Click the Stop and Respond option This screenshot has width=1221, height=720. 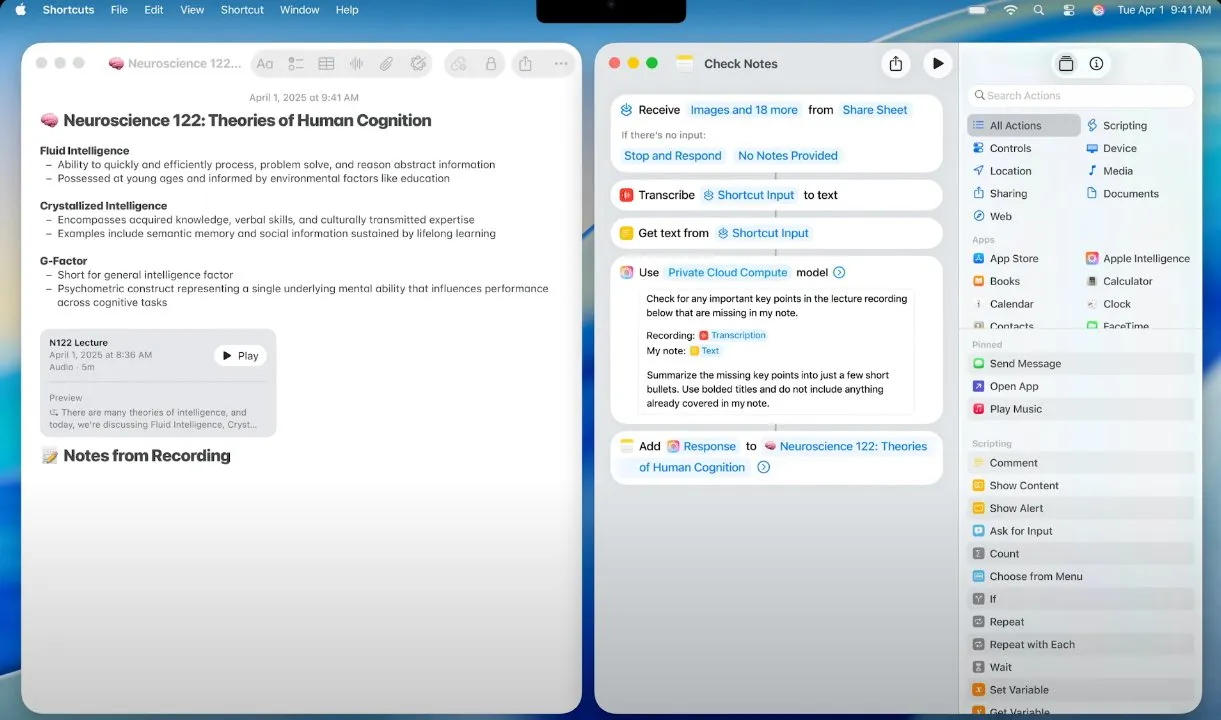pos(672,156)
